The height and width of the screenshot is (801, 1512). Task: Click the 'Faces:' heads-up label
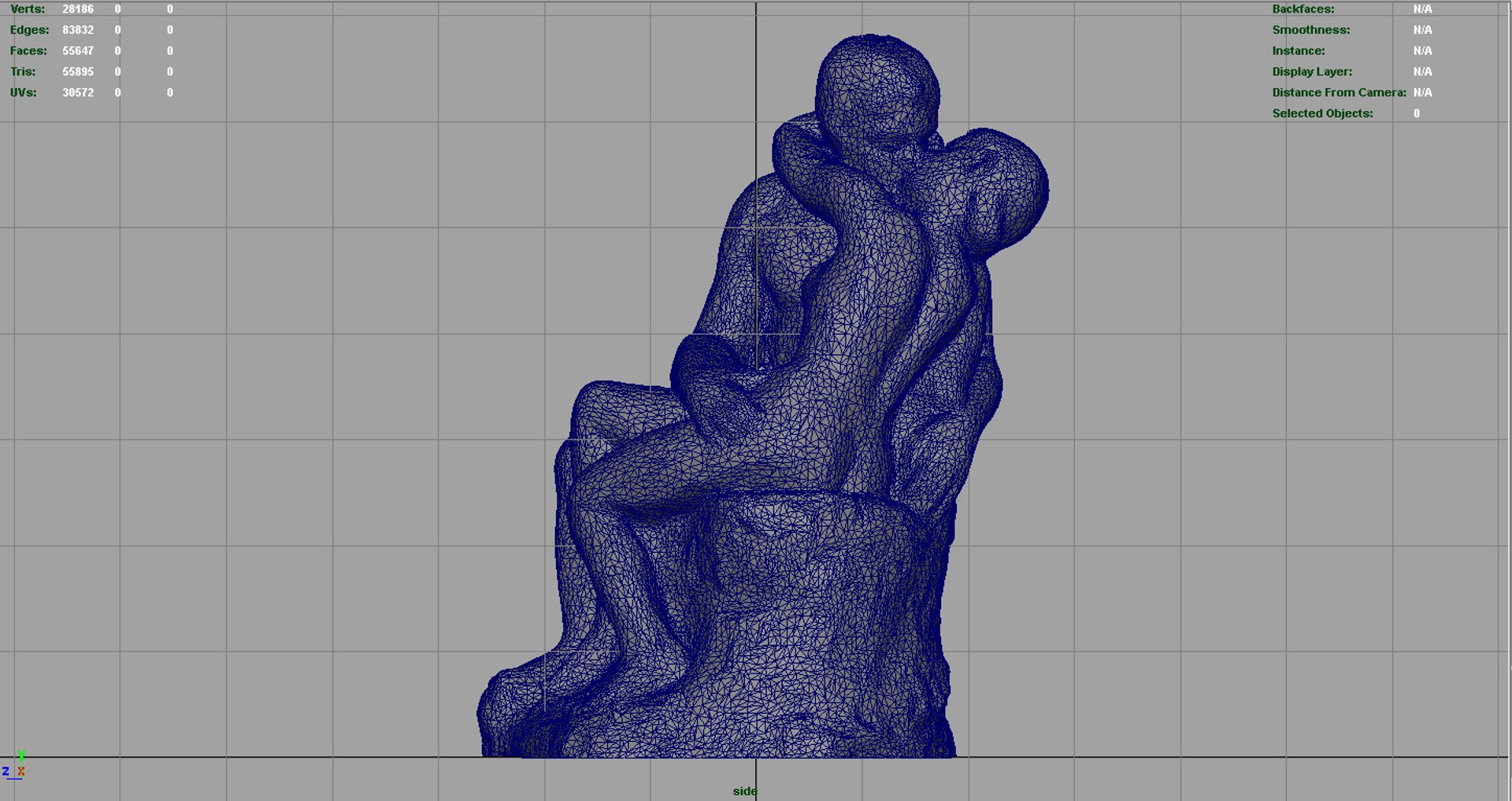(28, 51)
